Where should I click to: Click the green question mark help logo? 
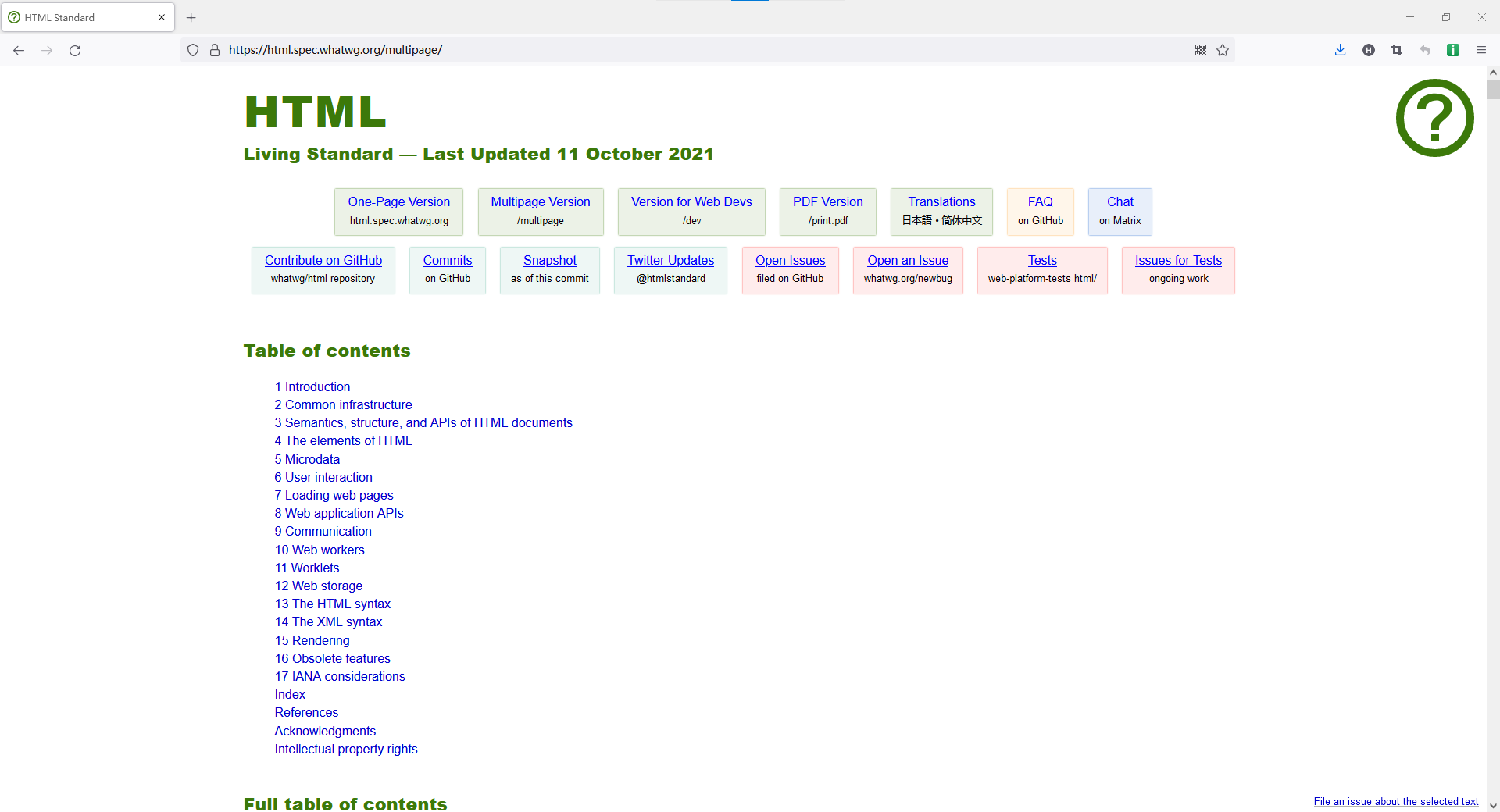[x=1434, y=118]
